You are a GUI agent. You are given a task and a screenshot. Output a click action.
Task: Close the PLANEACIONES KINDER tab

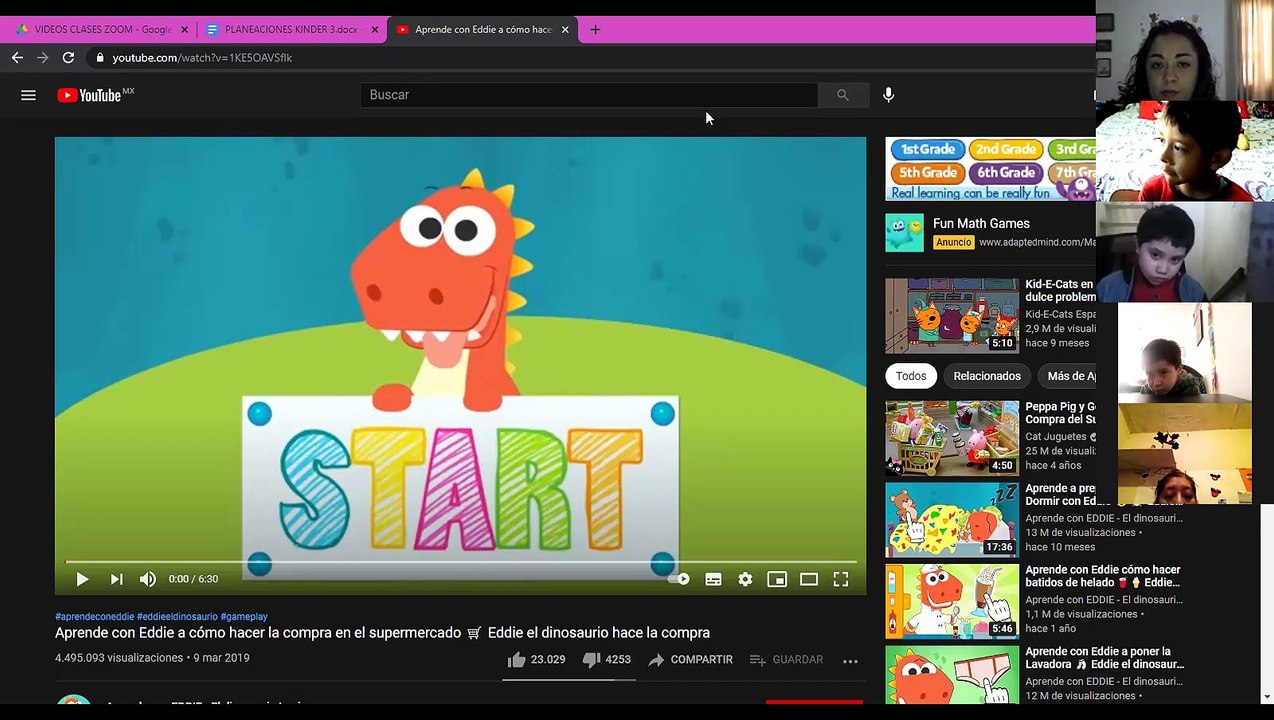pos(375,30)
